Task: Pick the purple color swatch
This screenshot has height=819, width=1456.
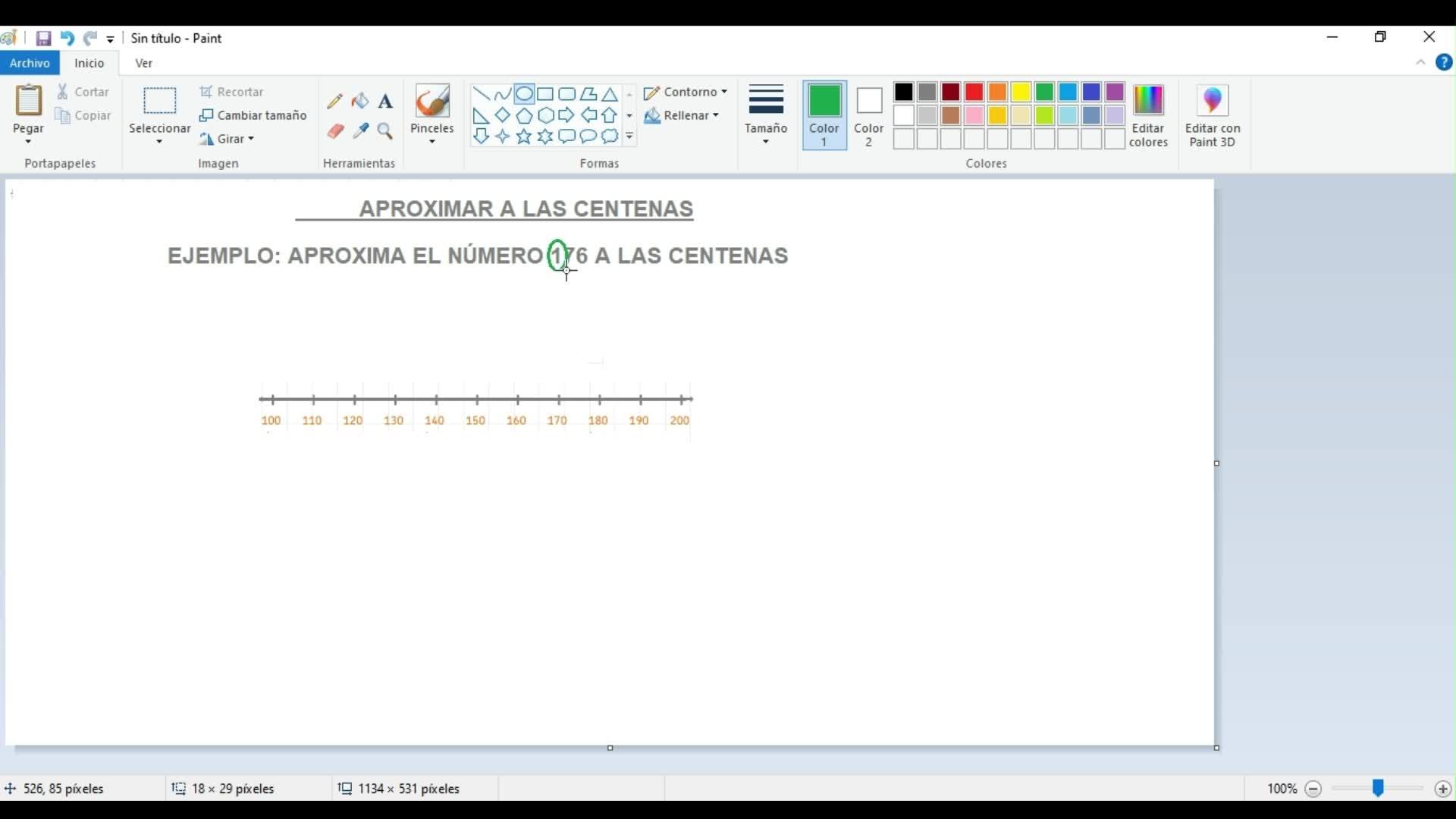Action: [1115, 92]
